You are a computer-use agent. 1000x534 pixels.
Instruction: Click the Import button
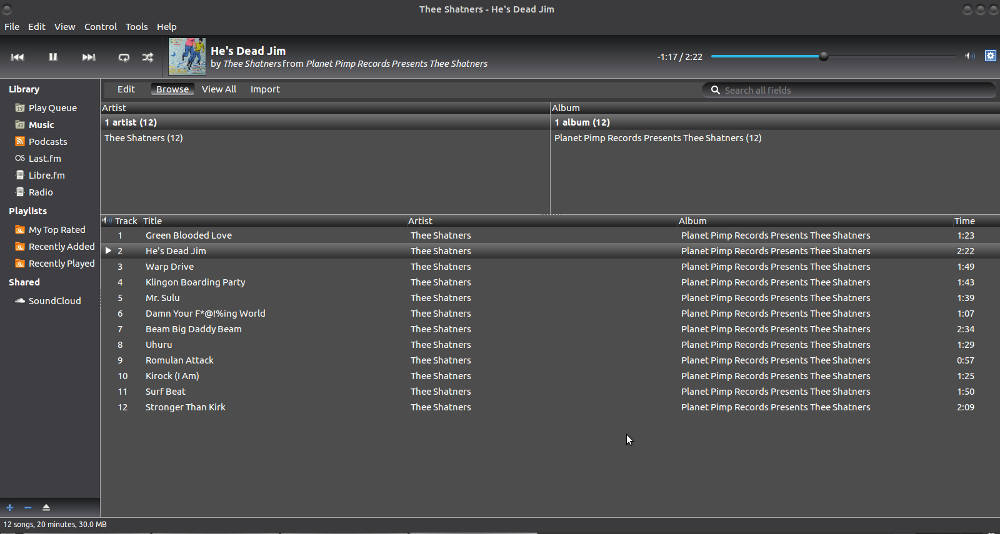265,89
